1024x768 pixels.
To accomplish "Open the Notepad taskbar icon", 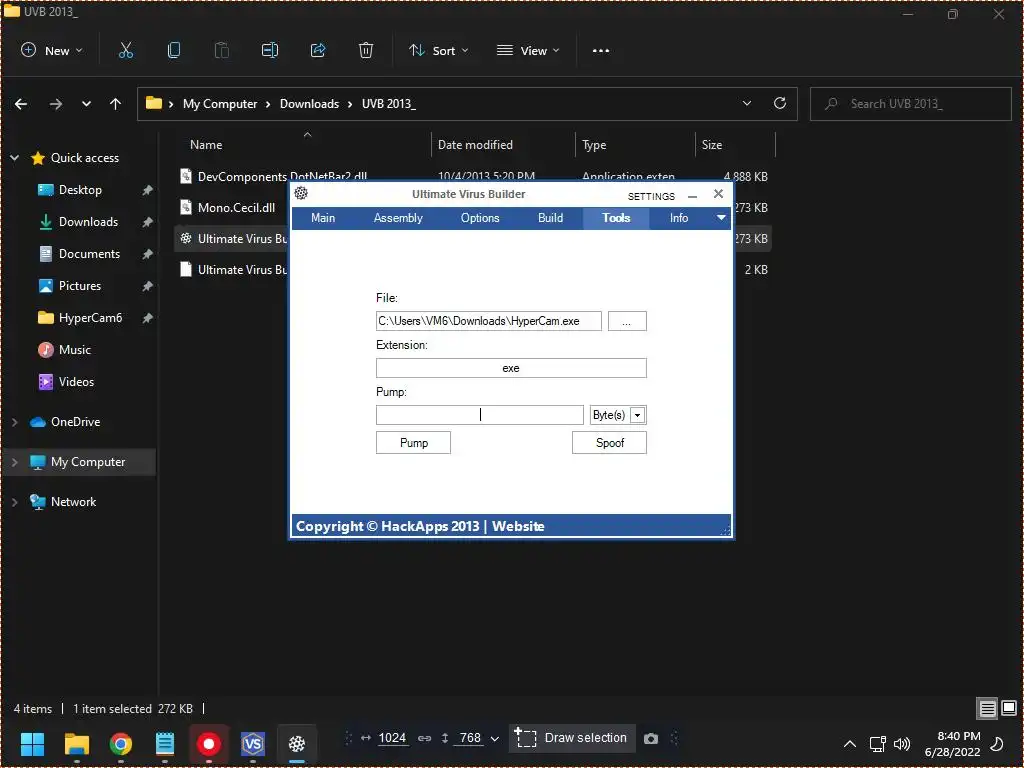I will (x=165, y=743).
